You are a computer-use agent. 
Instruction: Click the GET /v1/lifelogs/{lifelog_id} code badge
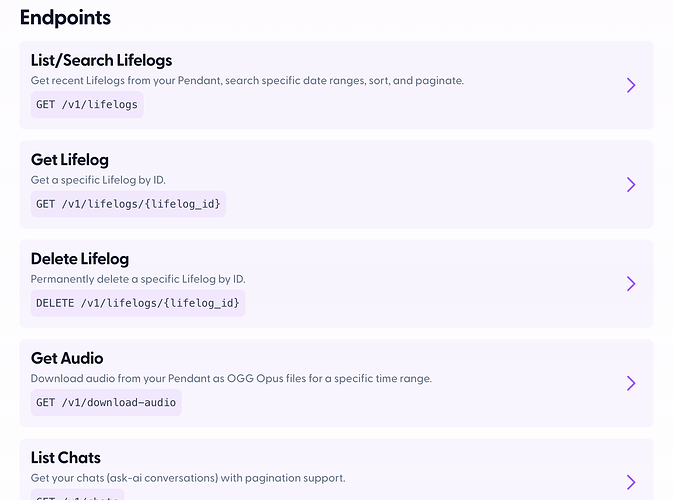tap(129, 204)
